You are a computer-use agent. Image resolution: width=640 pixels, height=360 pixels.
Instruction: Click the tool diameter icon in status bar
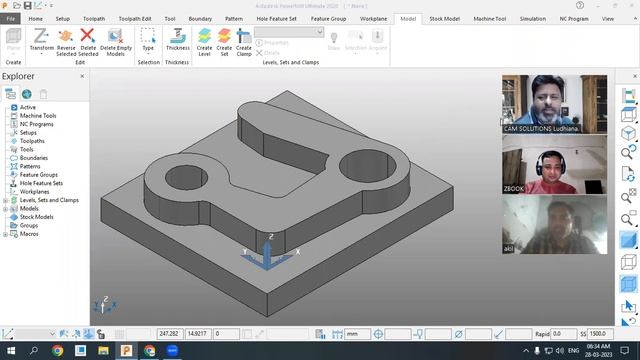tap(458, 334)
